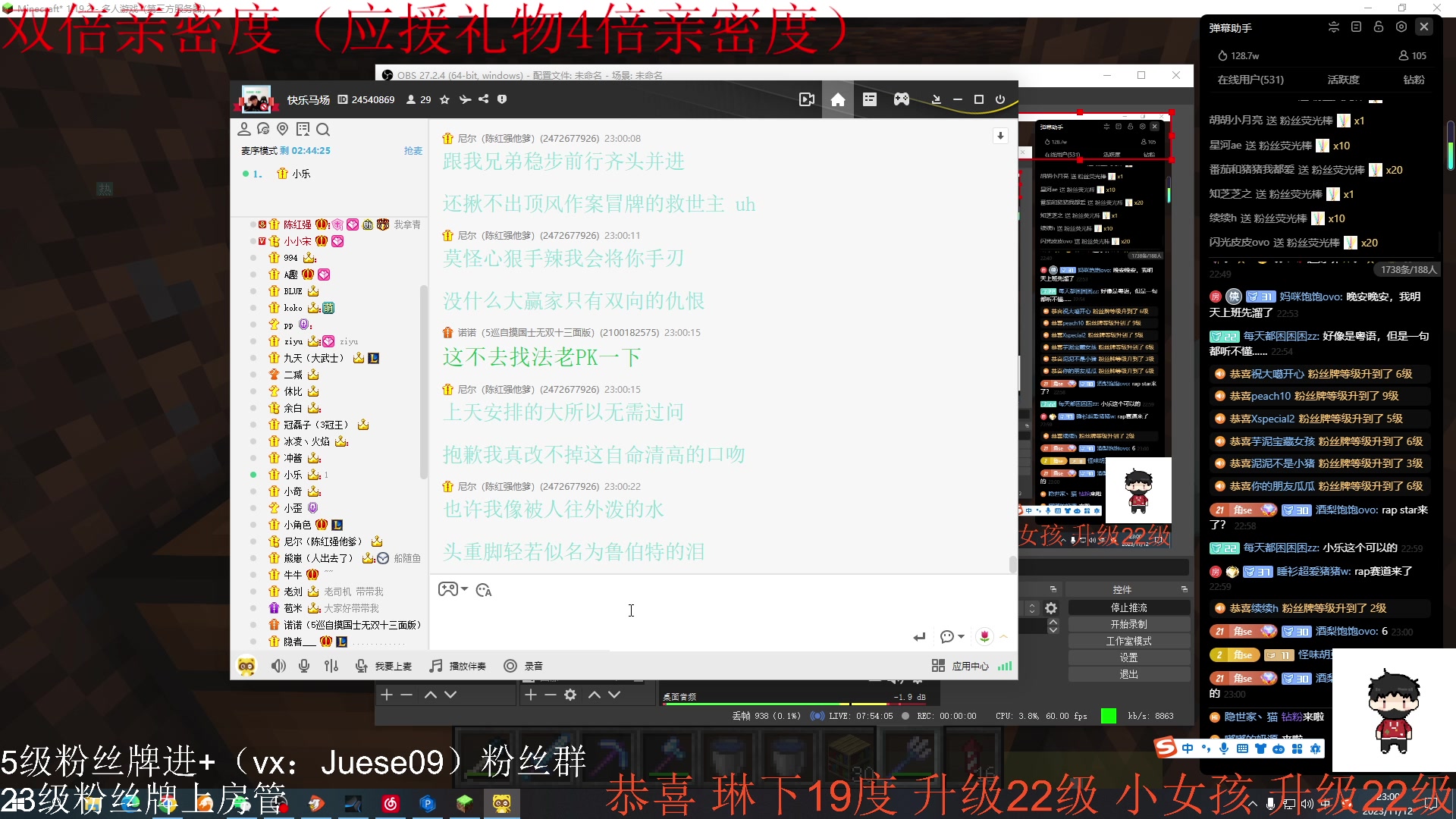
Task: Expand the chevron next to the flower icon
Action: [x=1003, y=636]
